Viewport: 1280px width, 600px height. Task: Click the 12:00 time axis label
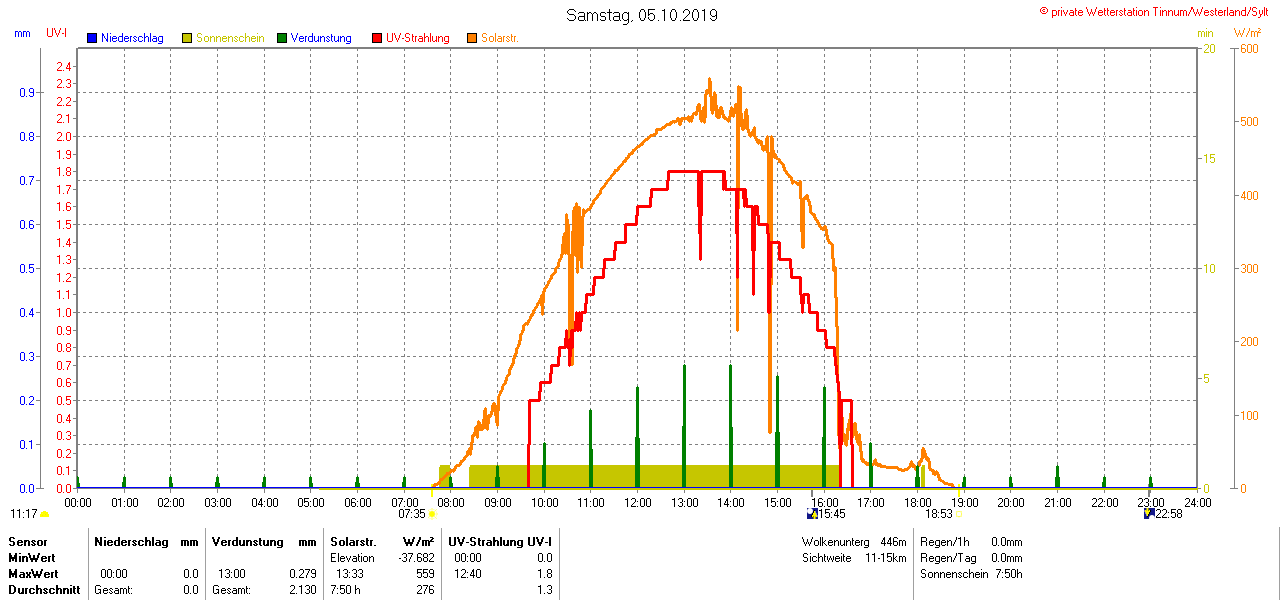click(638, 502)
